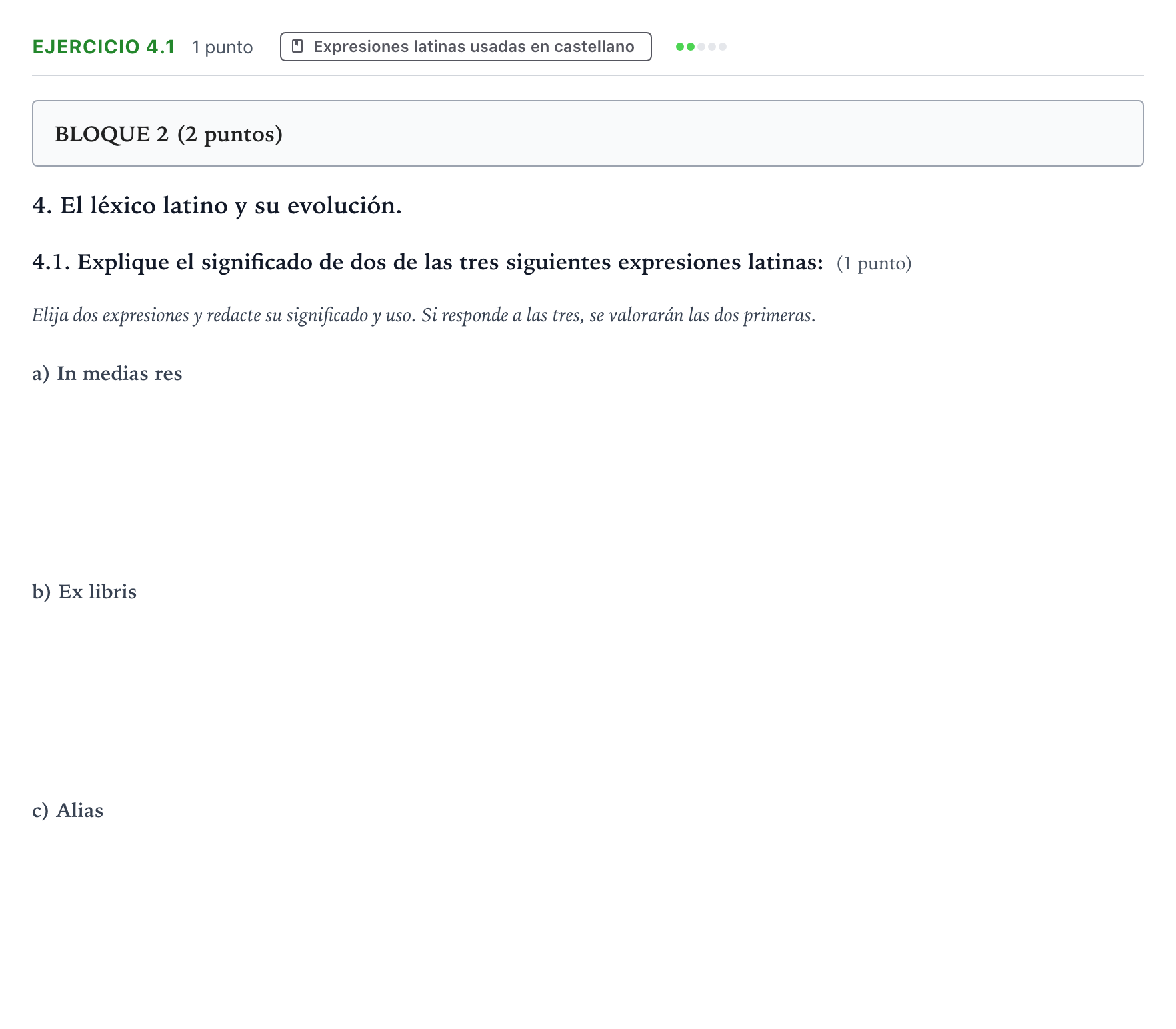Click the book icon in the topic tag
This screenshot has width=1176, height=1029.
(x=298, y=47)
